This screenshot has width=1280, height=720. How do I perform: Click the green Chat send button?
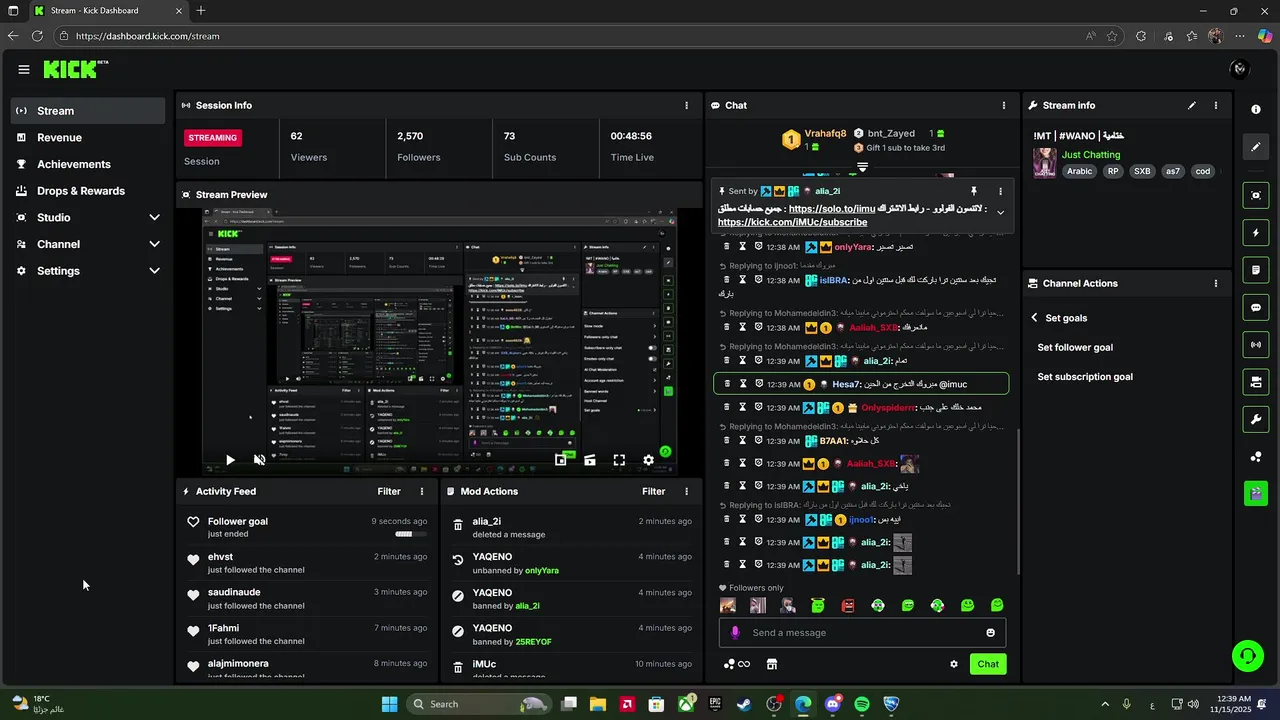[988, 664]
